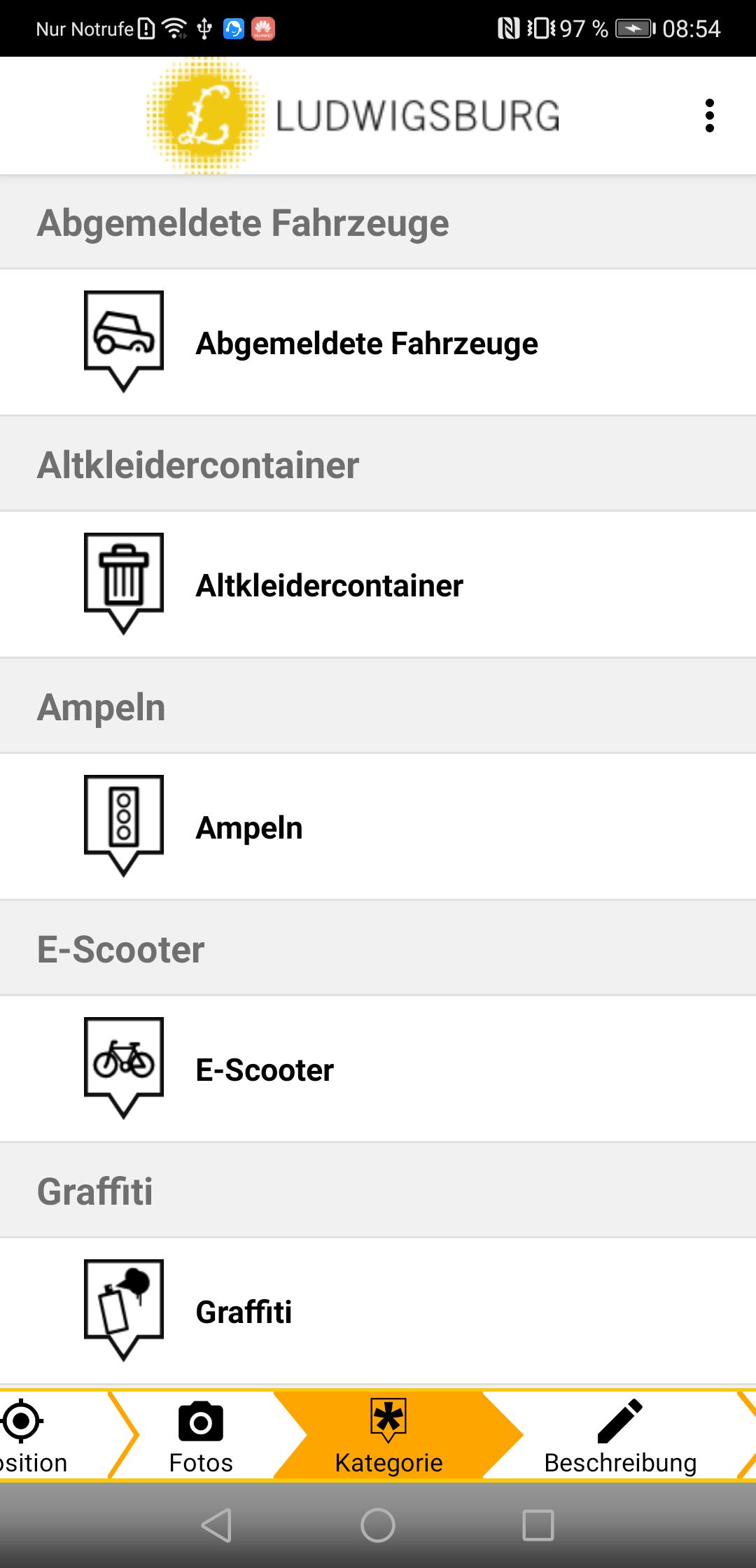Select the Altkleidercontainer list entry
Image resolution: width=756 pixels, height=1568 pixels.
click(x=378, y=584)
